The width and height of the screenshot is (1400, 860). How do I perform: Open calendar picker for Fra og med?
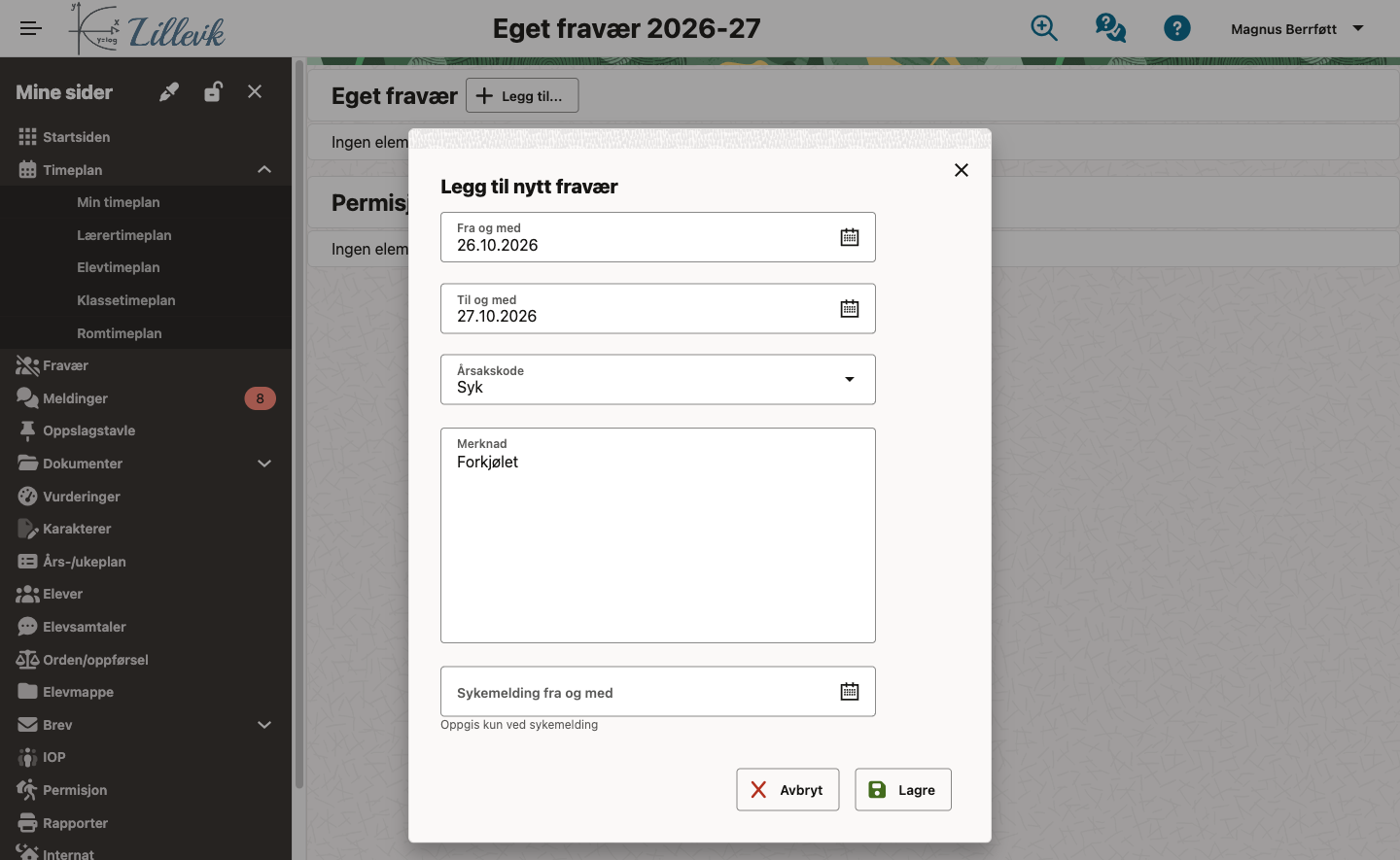[850, 237]
